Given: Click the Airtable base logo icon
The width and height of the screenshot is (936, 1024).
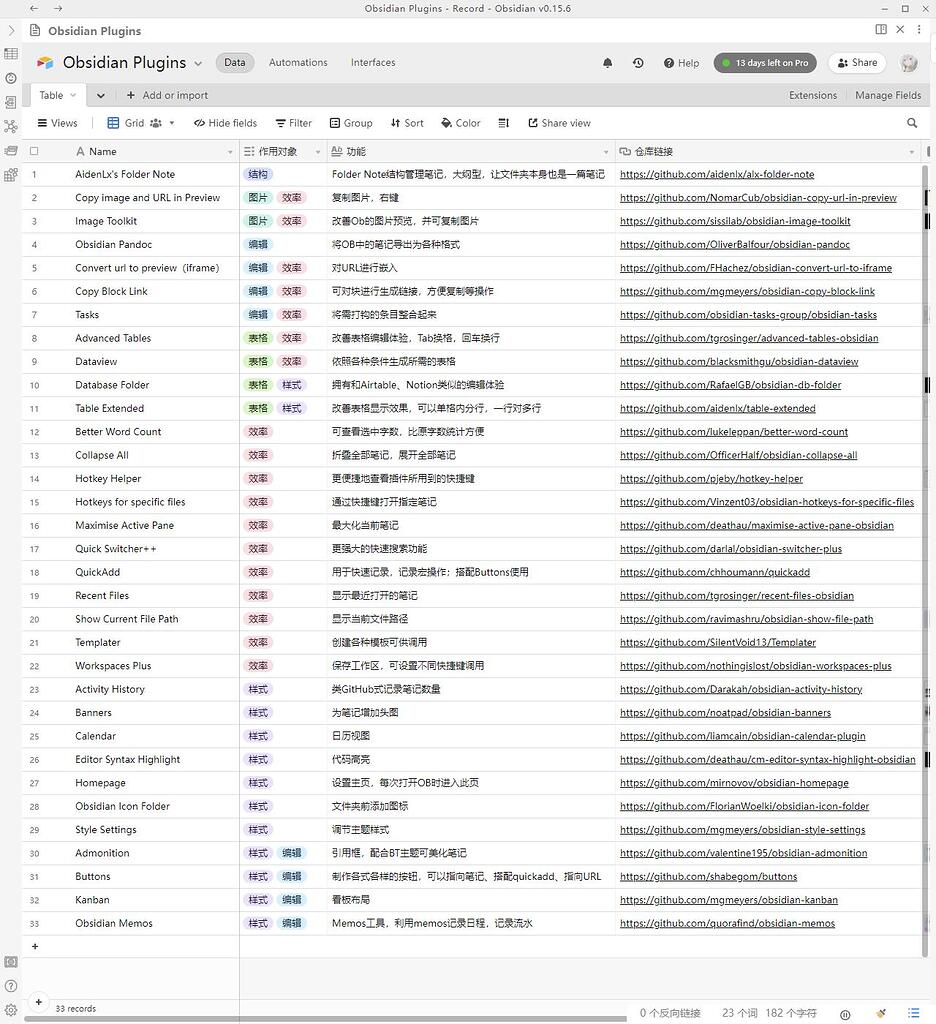Looking at the screenshot, I should click(x=45, y=63).
